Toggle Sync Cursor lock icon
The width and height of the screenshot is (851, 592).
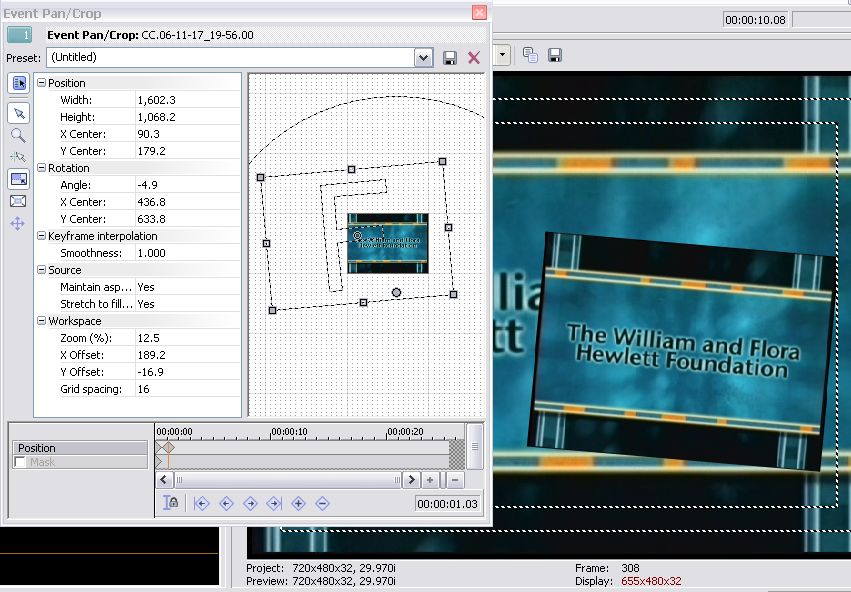pos(170,503)
